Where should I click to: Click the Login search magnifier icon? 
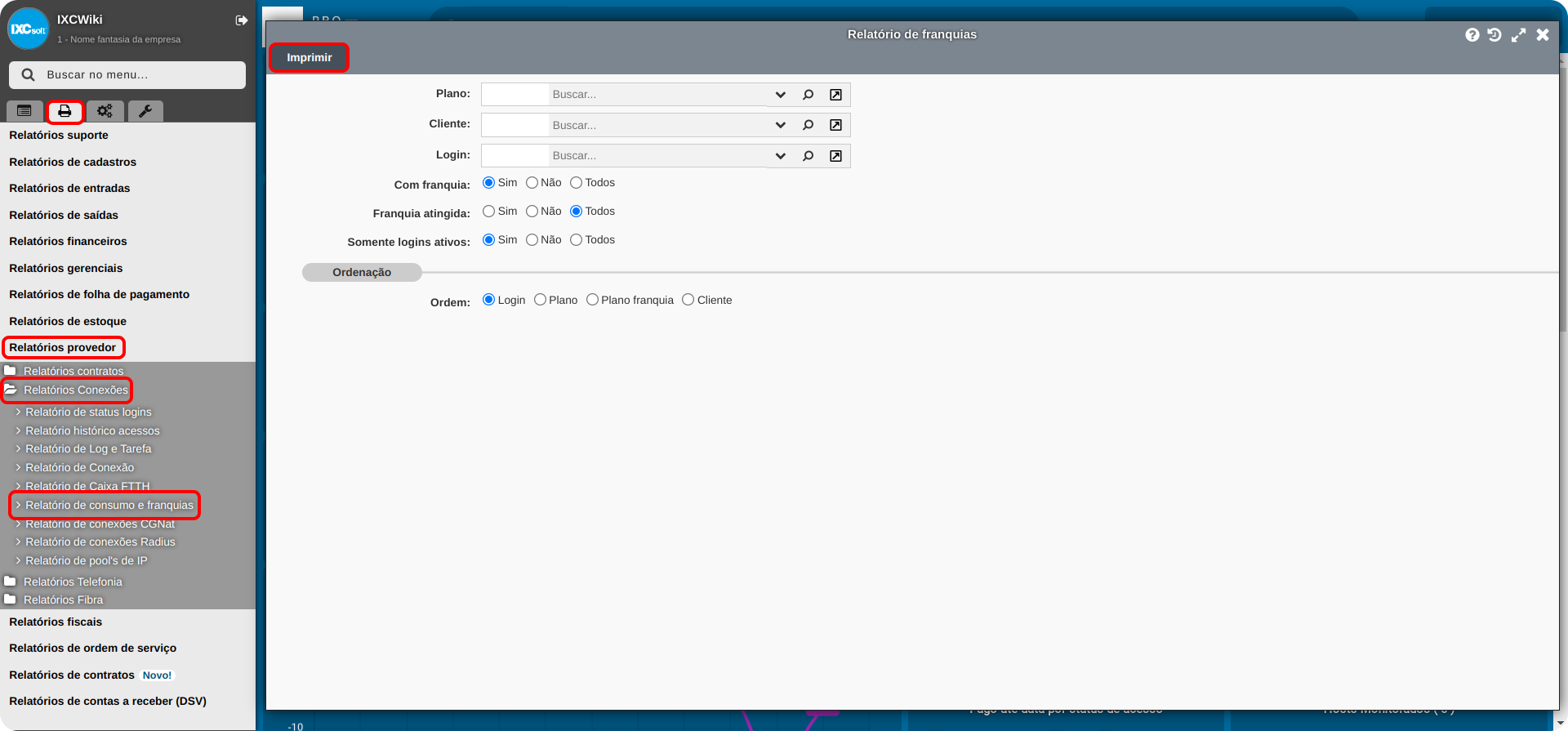(808, 156)
